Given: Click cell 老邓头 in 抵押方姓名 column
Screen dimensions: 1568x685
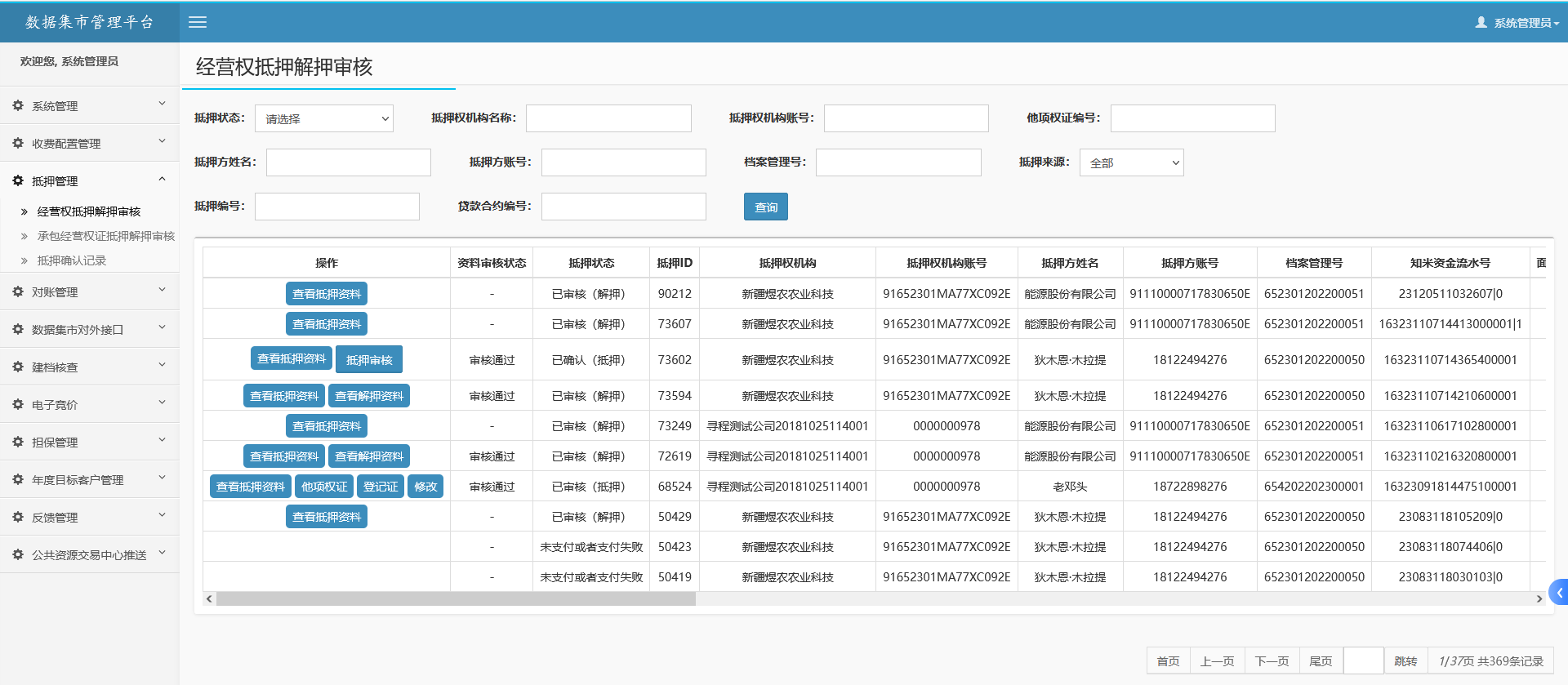Looking at the screenshot, I should pos(1070,487).
